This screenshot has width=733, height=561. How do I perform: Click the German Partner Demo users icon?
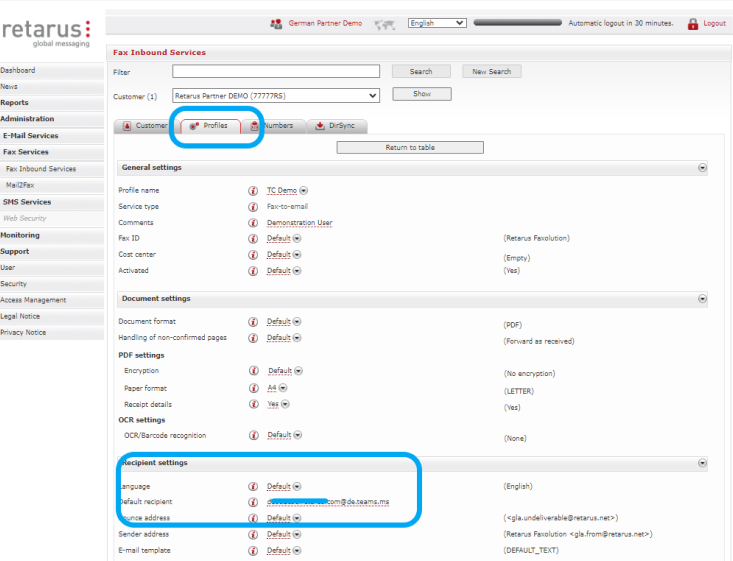tap(276, 23)
